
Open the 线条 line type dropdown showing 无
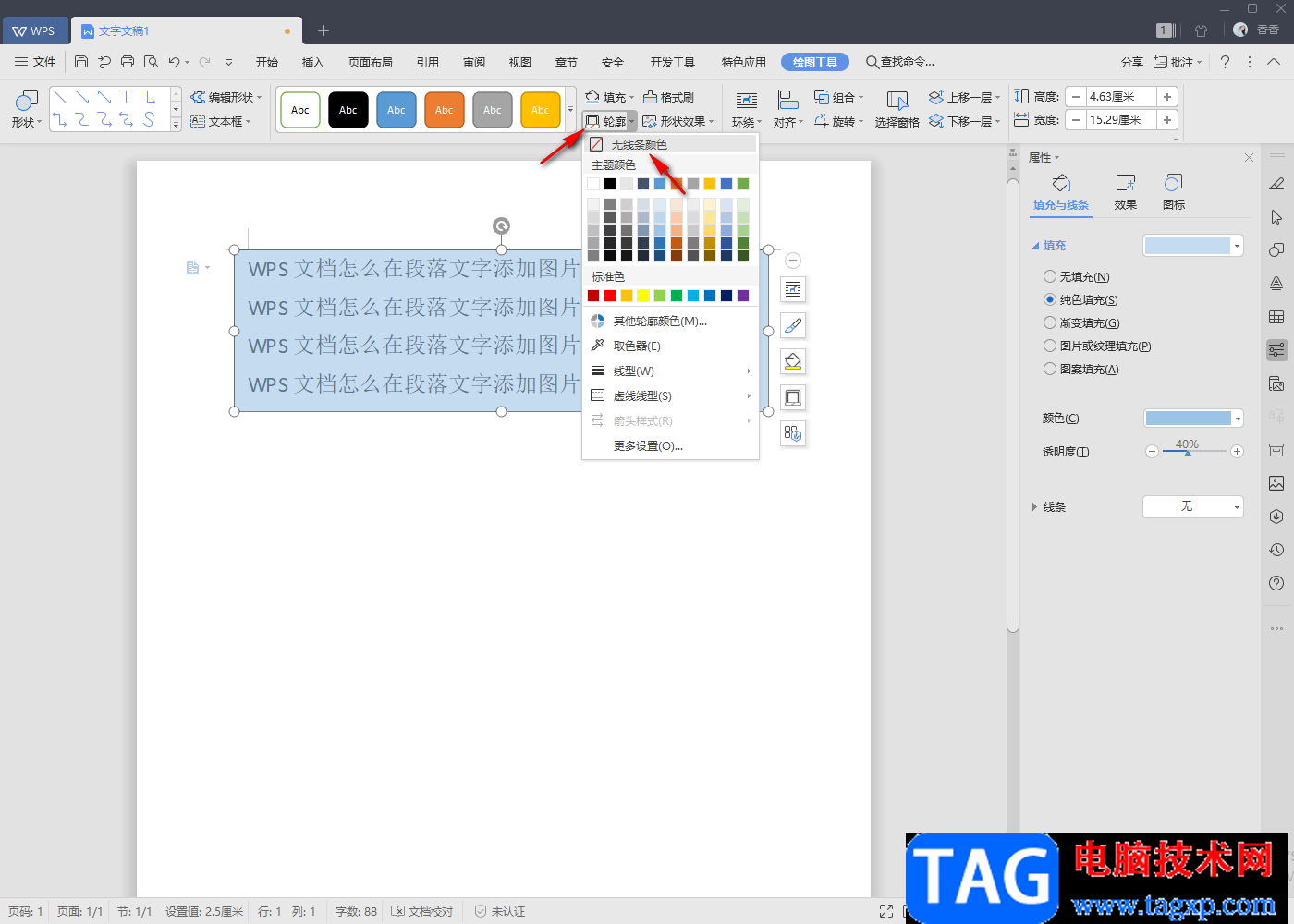(x=1193, y=506)
